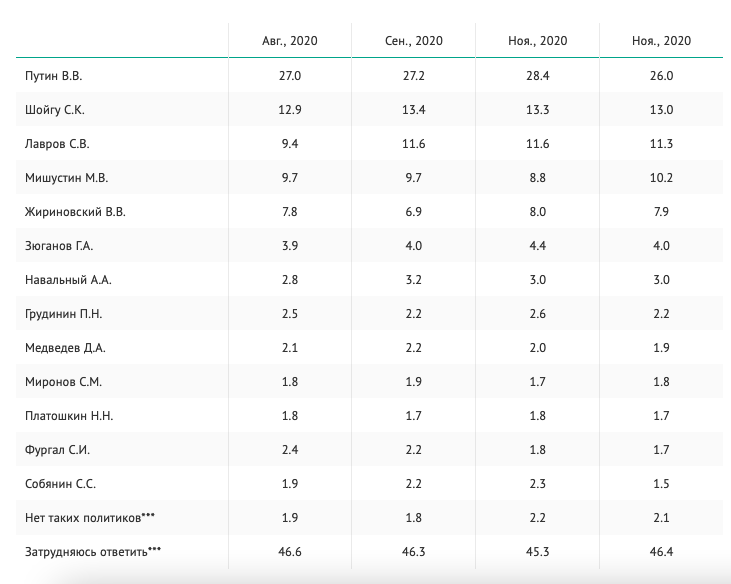The image size is (731, 584).
Task: Click the name "Фургал С.И."
Action: [x=57, y=450]
